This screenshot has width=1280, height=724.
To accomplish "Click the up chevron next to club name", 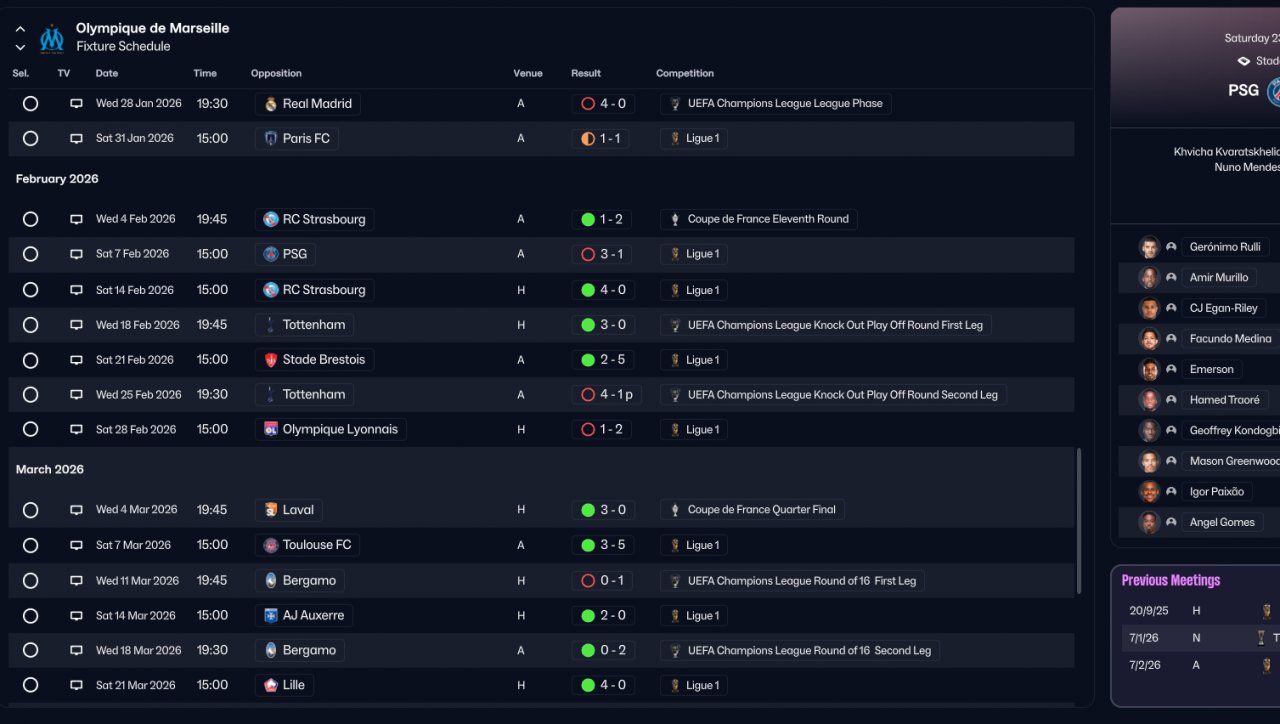I will [x=20, y=29].
